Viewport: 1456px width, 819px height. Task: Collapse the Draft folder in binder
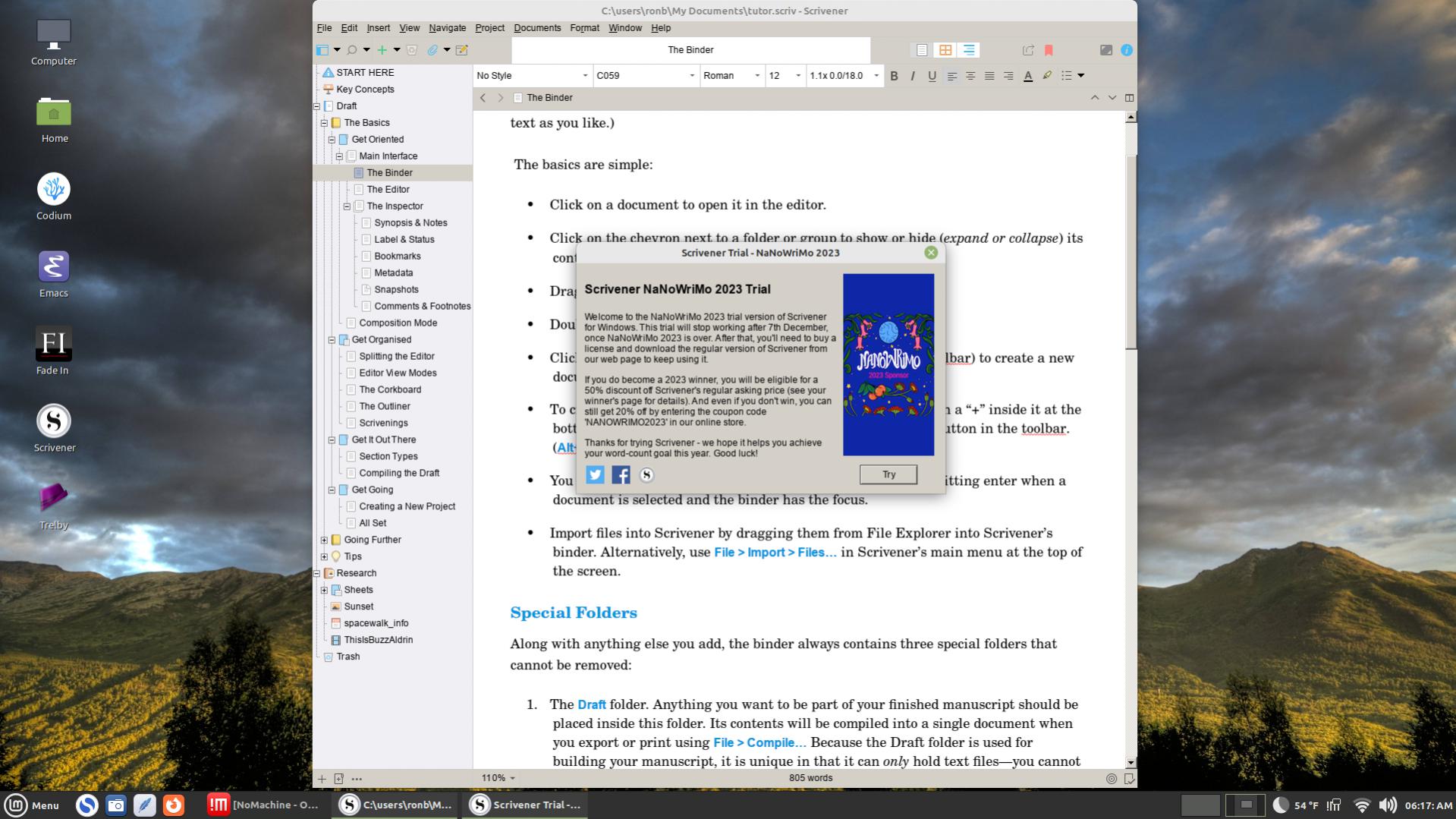point(317,106)
